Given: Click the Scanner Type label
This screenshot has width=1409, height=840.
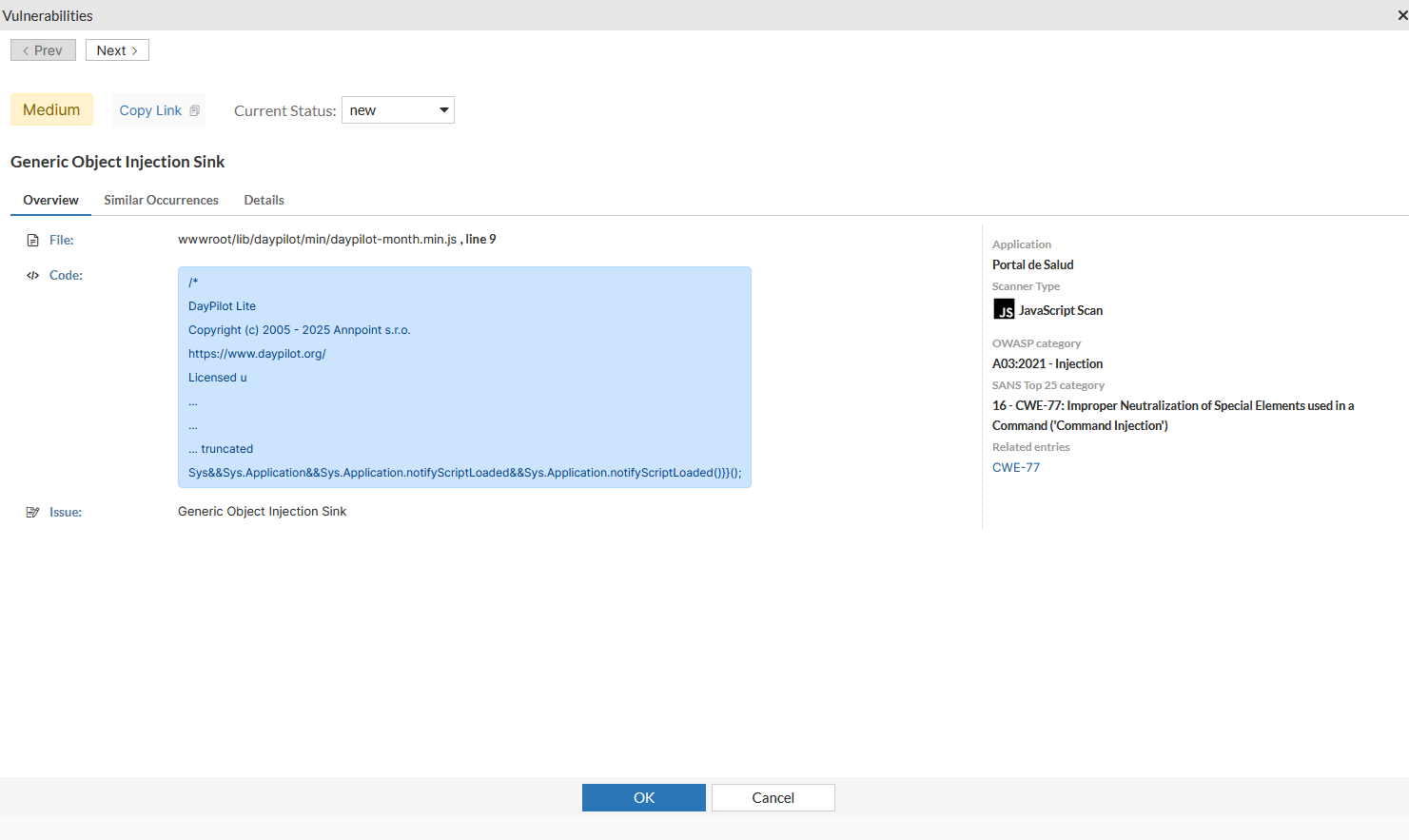Looking at the screenshot, I should (1026, 286).
